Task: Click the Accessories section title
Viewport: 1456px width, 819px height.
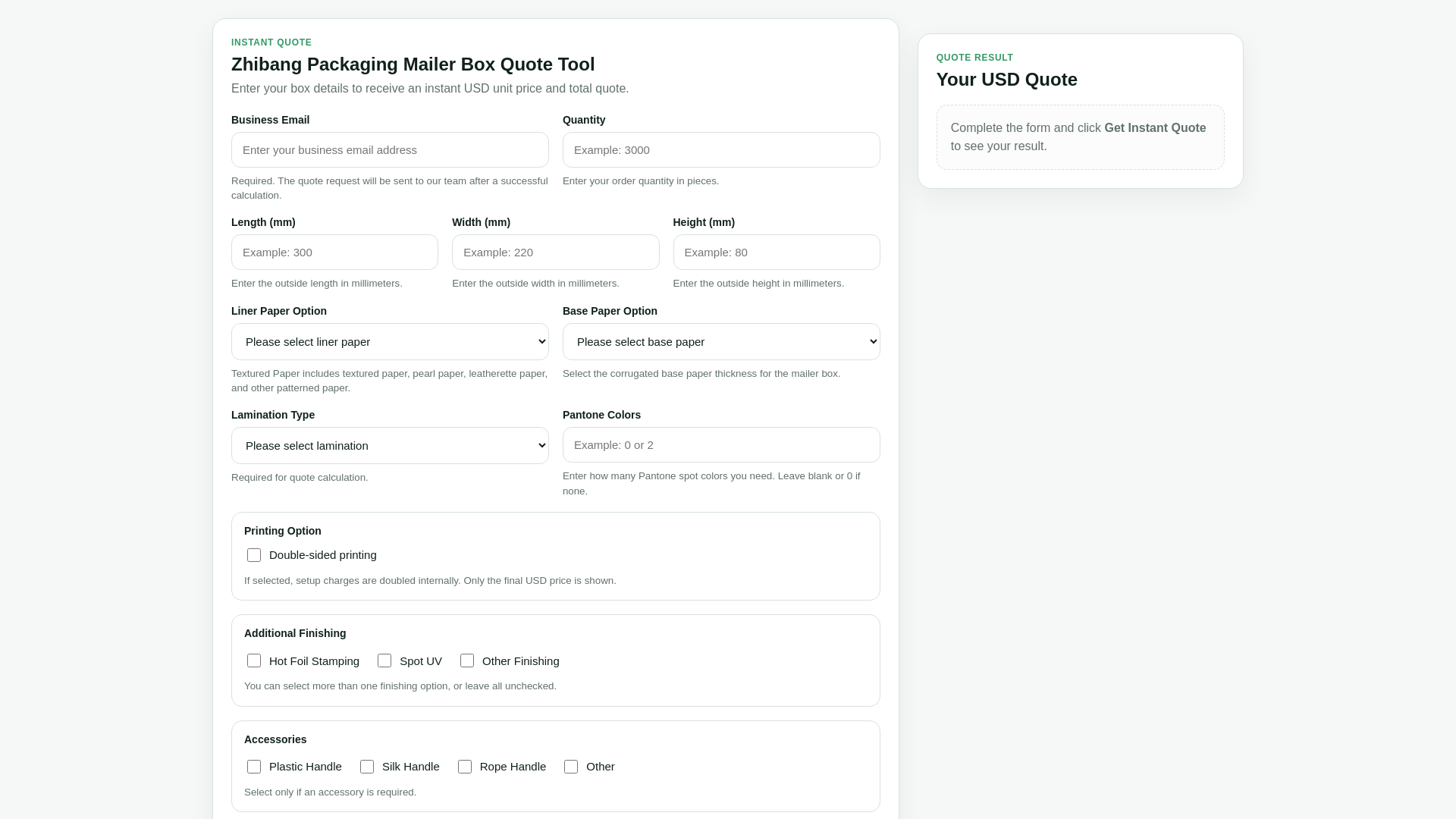Action: [x=275, y=739]
